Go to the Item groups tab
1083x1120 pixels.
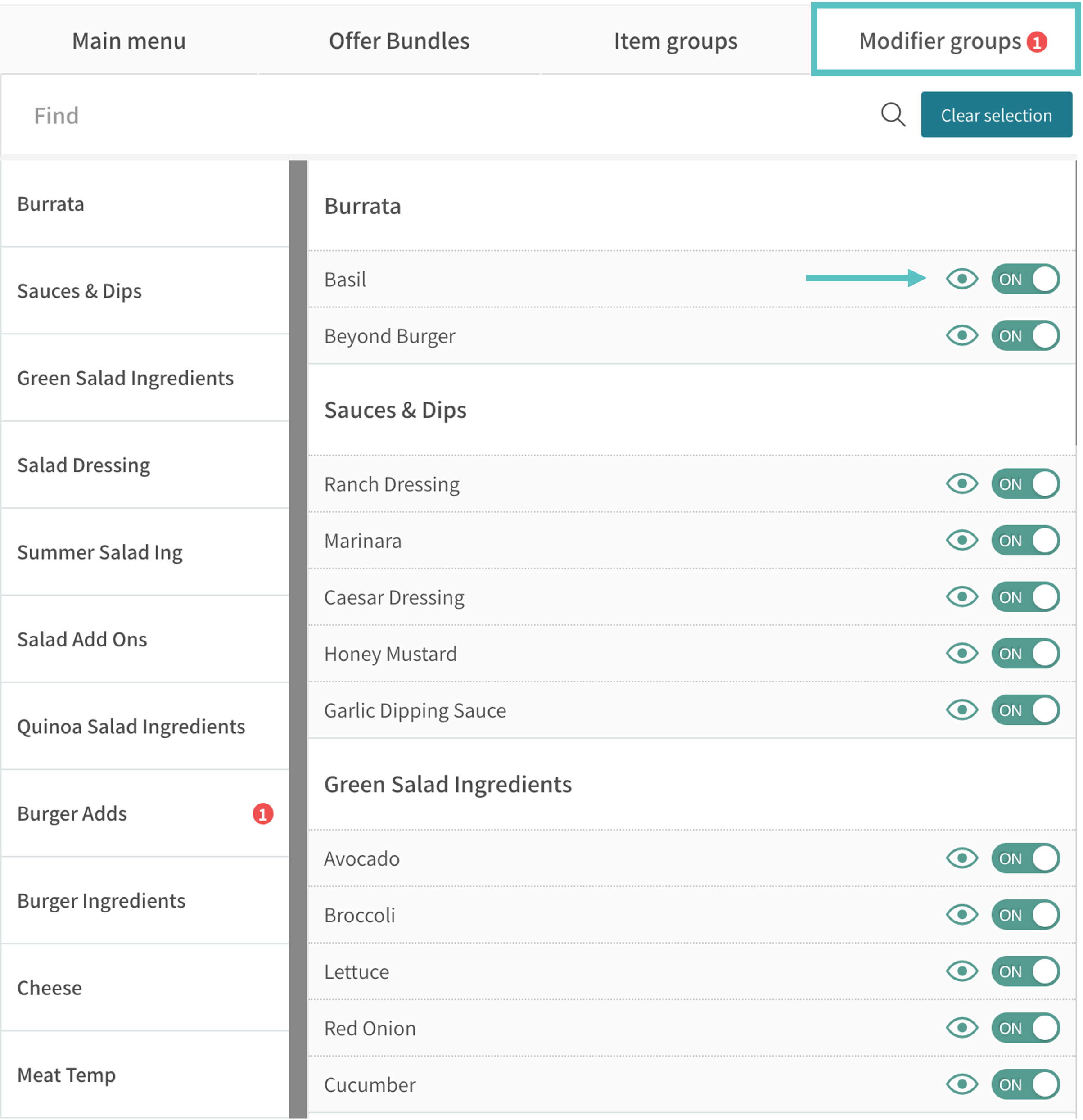click(x=676, y=41)
